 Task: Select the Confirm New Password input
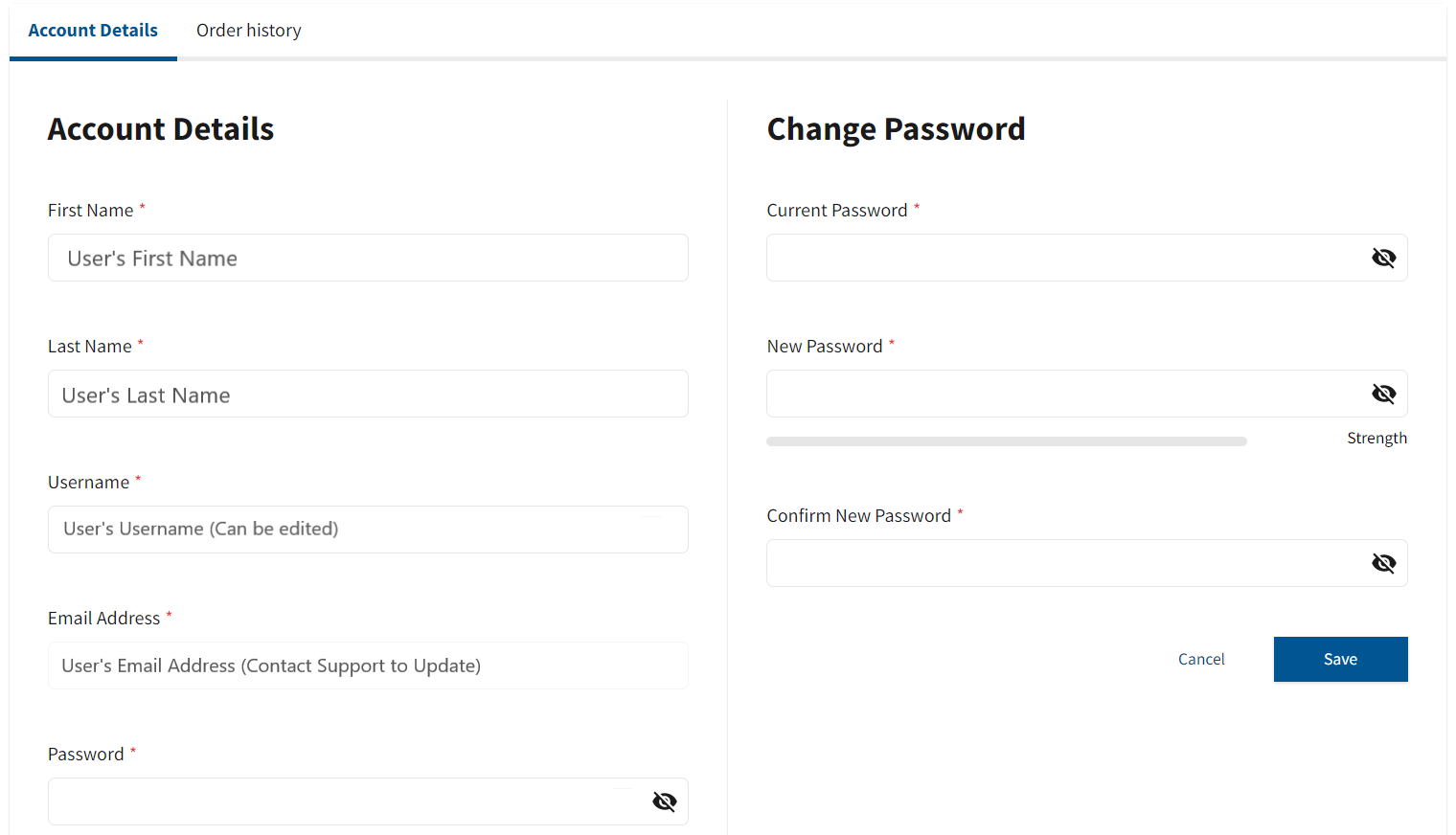(x=1063, y=563)
